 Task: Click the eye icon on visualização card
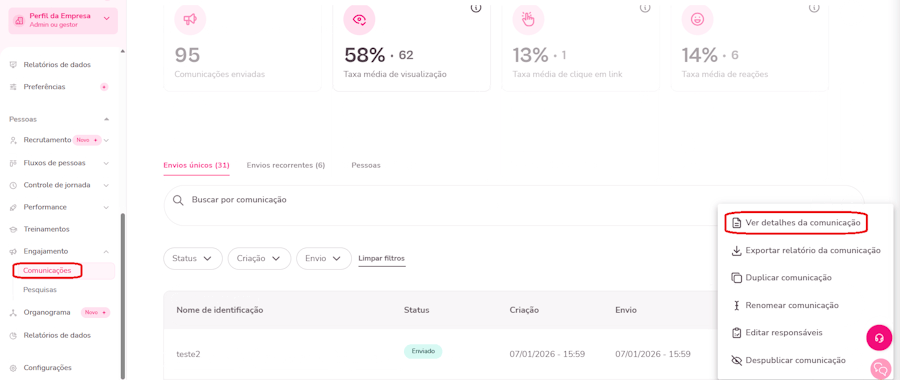359,20
